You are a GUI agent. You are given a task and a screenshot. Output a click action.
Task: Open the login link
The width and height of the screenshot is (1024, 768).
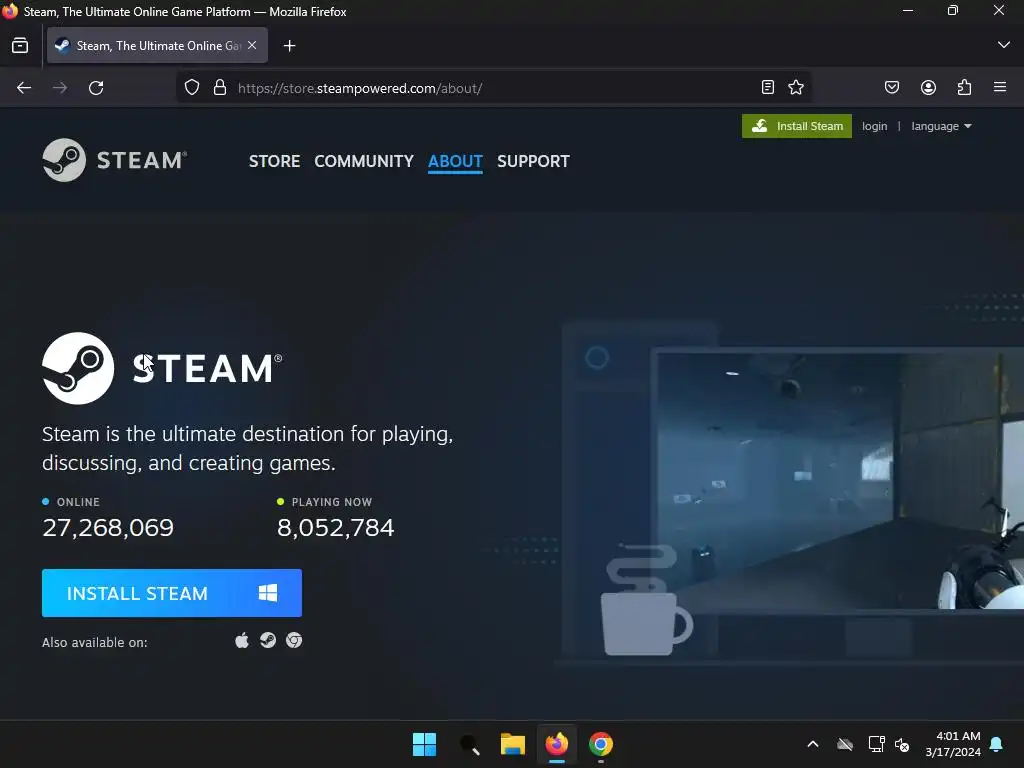click(874, 126)
